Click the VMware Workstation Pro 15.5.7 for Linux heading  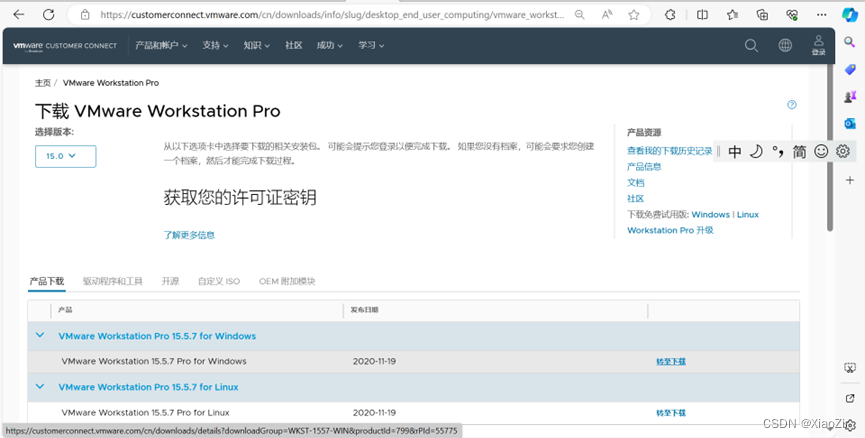pyautogui.click(x=148, y=387)
